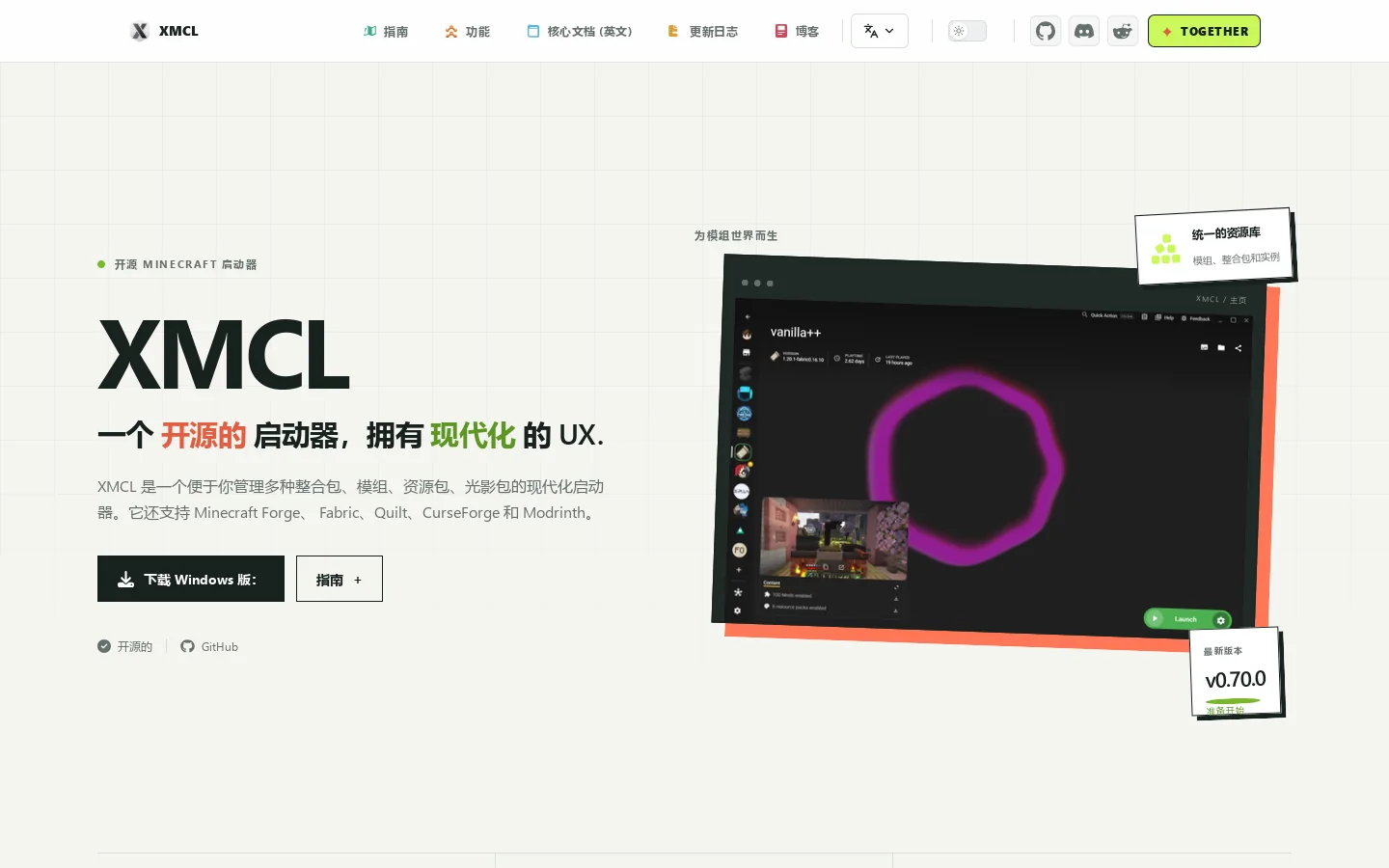Click the changelog icon beside 更新日志
This screenshot has width=1389, height=868.
pos(673,31)
